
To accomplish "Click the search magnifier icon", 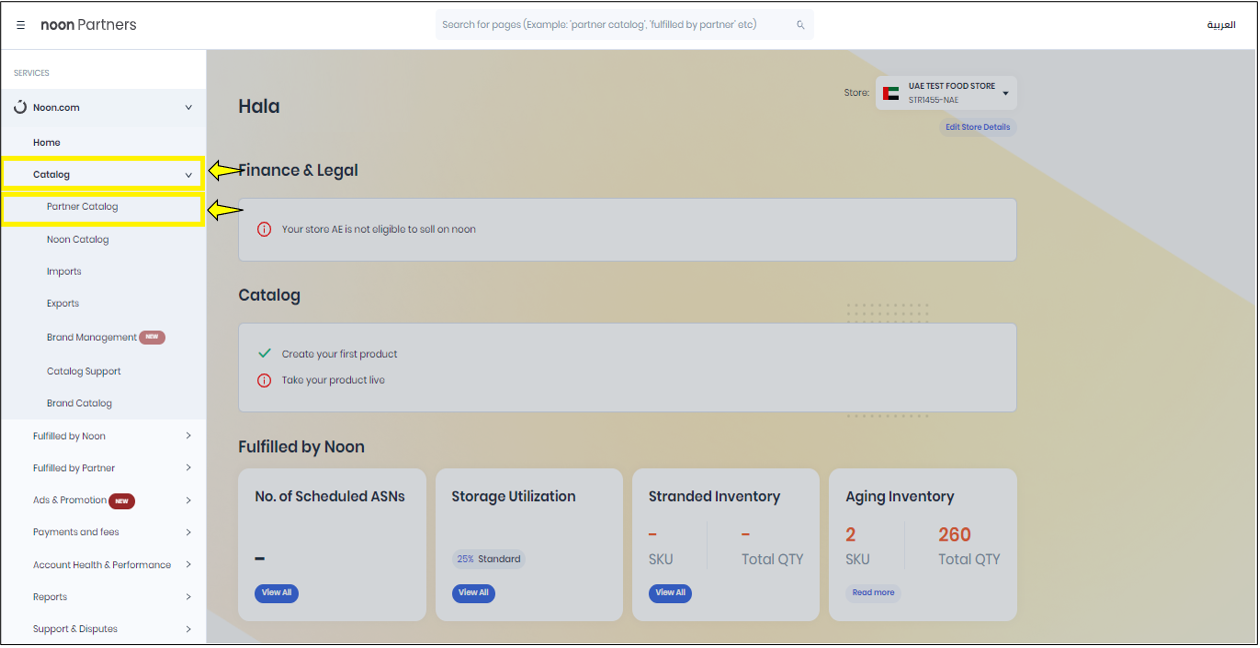I will [800, 25].
